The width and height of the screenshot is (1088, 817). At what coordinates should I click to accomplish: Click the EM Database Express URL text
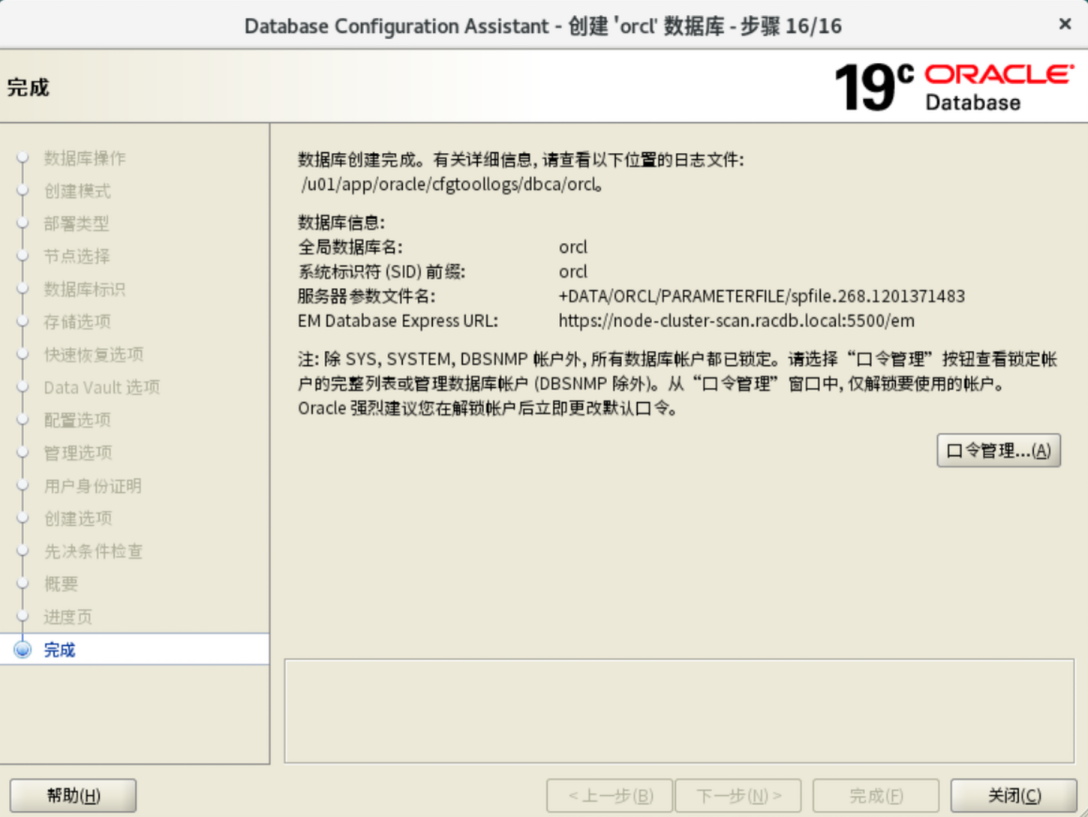coord(736,321)
